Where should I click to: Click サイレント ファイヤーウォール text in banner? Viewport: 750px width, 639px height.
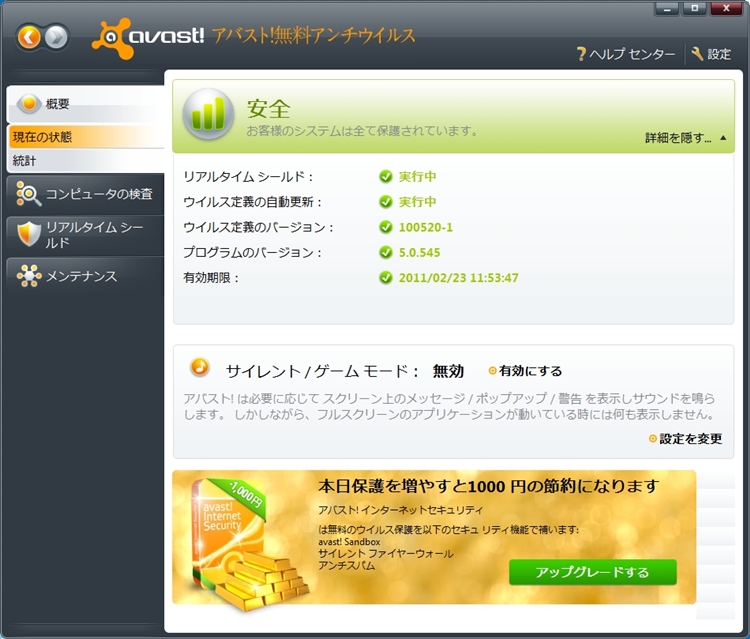click(386, 554)
